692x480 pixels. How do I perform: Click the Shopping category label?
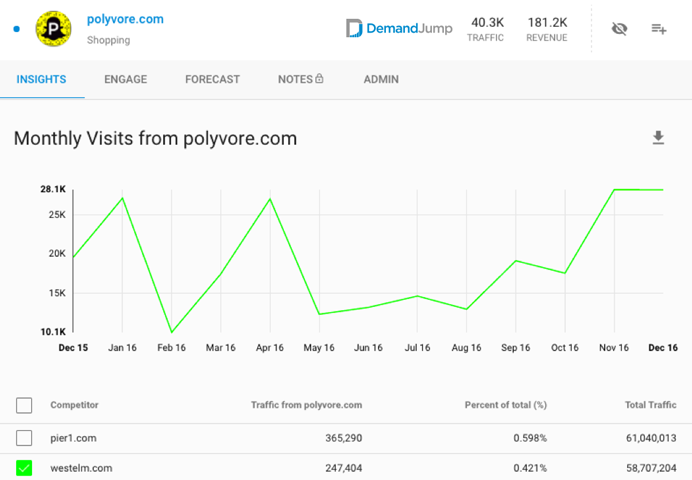(x=109, y=40)
